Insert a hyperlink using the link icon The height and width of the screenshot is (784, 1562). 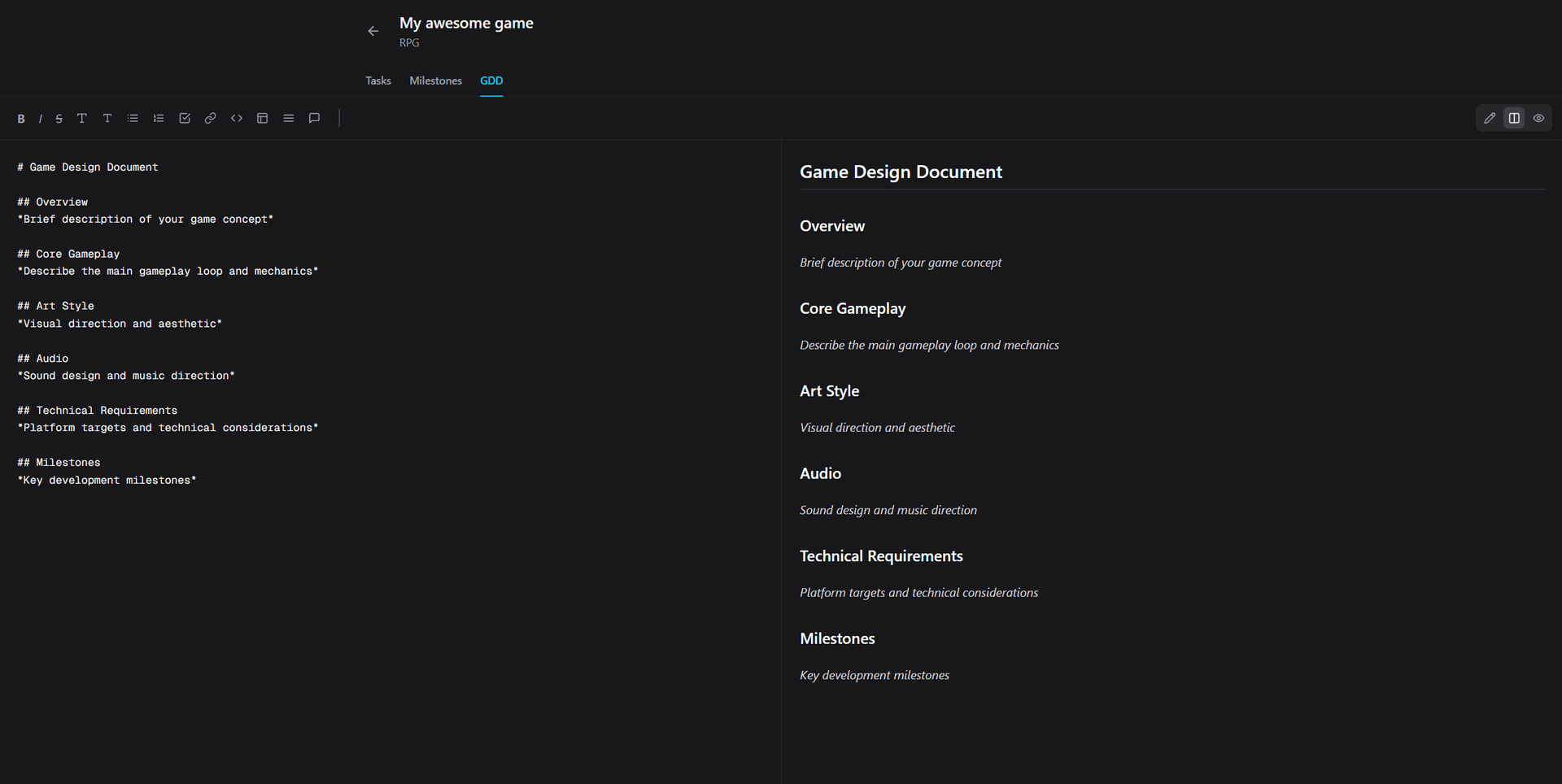tap(211, 119)
